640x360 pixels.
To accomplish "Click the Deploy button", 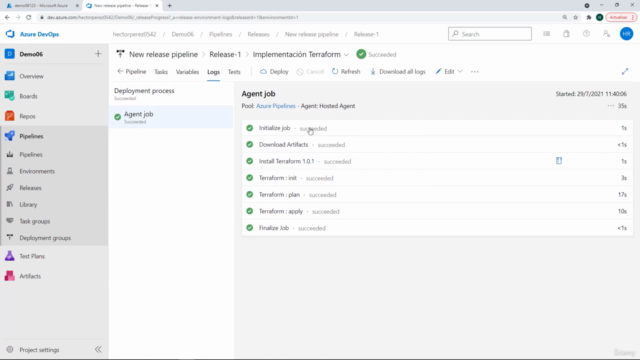I will (x=274, y=71).
